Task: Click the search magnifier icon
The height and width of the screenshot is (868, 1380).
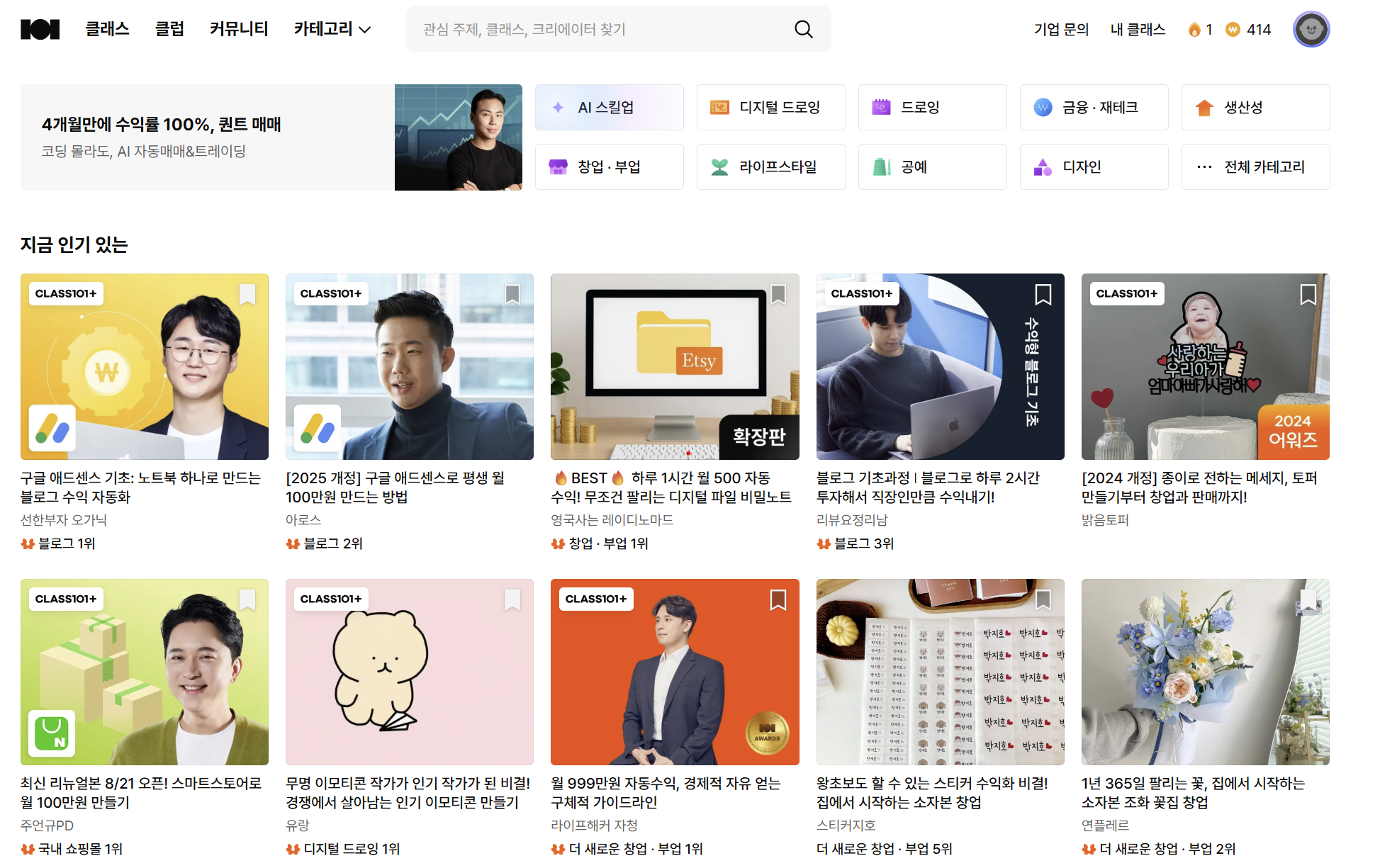Action: (x=803, y=29)
